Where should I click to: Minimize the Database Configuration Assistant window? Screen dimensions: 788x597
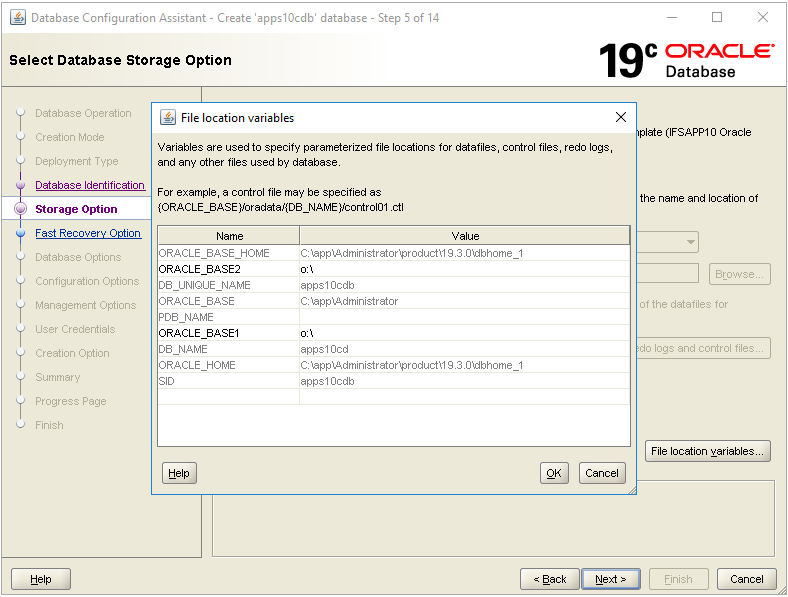[x=672, y=18]
